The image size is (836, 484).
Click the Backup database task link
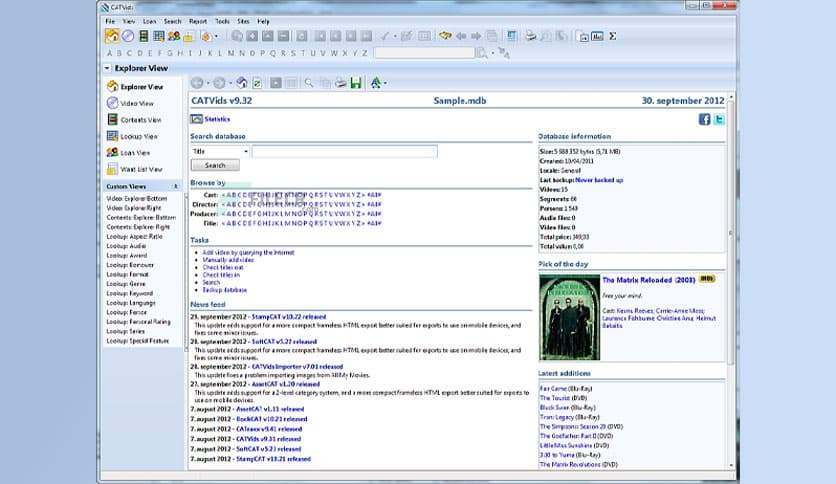coord(225,290)
